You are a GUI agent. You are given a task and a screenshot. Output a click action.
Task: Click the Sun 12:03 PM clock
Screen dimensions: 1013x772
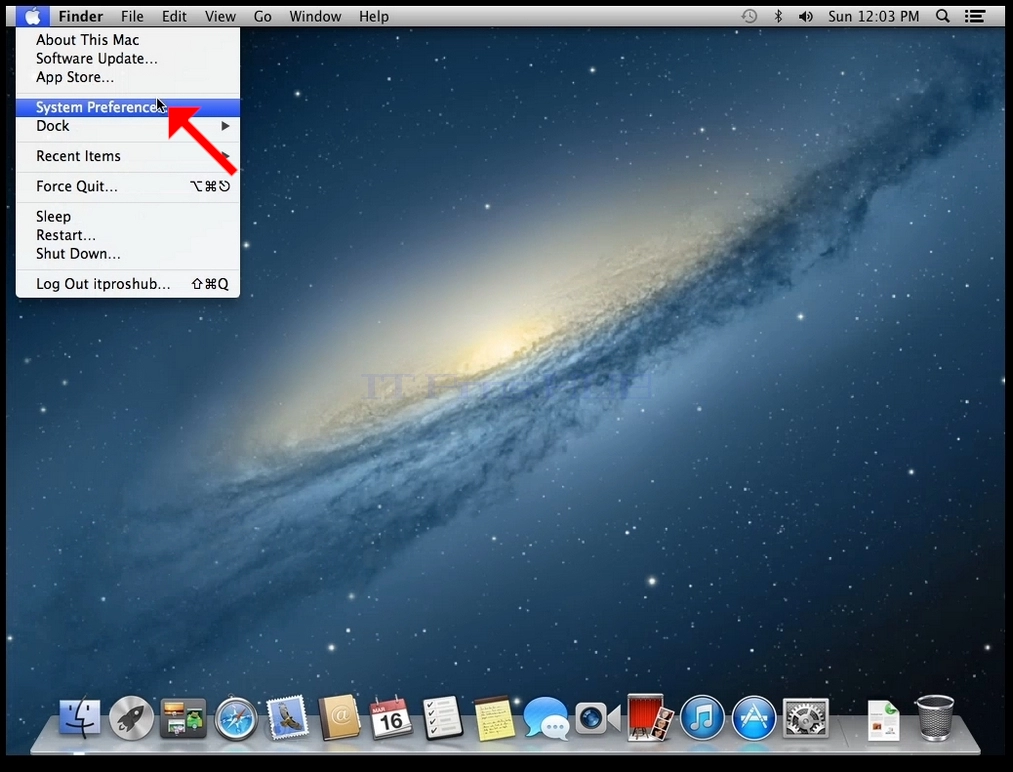(873, 16)
